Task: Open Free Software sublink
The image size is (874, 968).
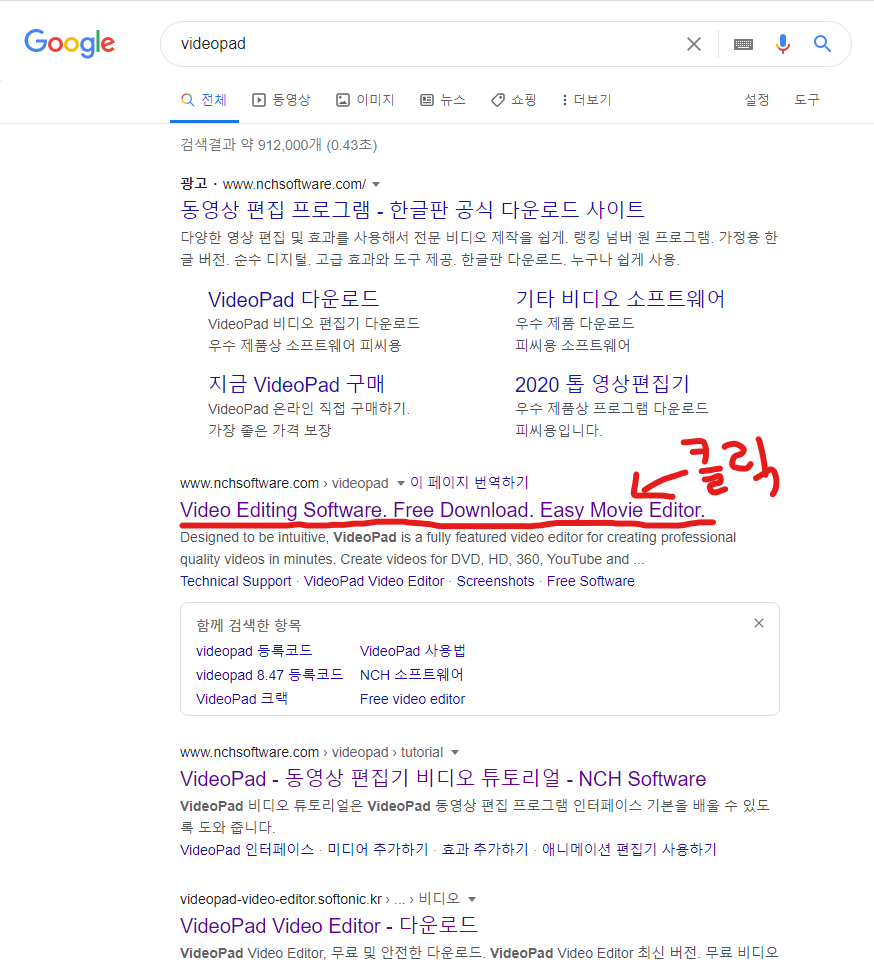Action: (x=591, y=582)
